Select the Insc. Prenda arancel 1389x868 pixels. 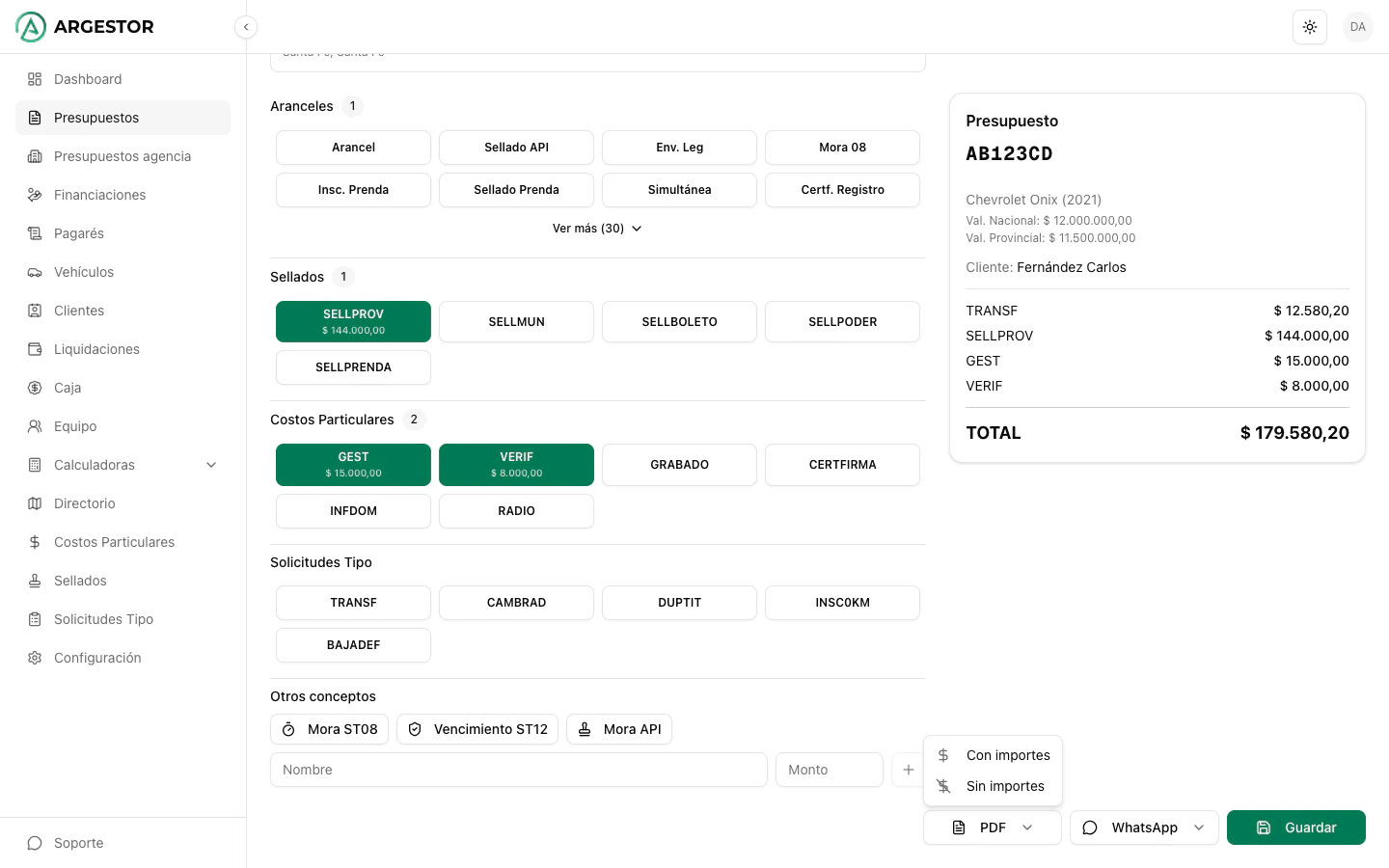click(353, 190)
